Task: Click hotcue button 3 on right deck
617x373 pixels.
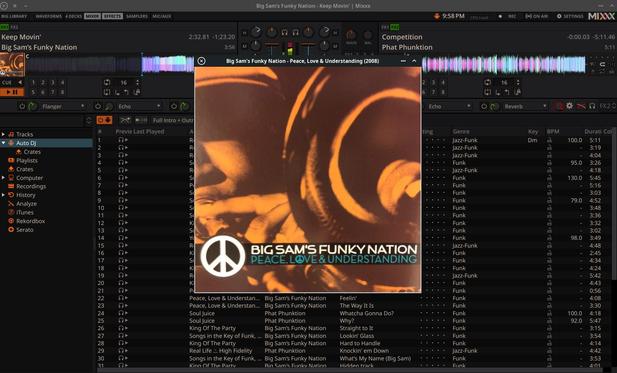Action: pos(433,82)
